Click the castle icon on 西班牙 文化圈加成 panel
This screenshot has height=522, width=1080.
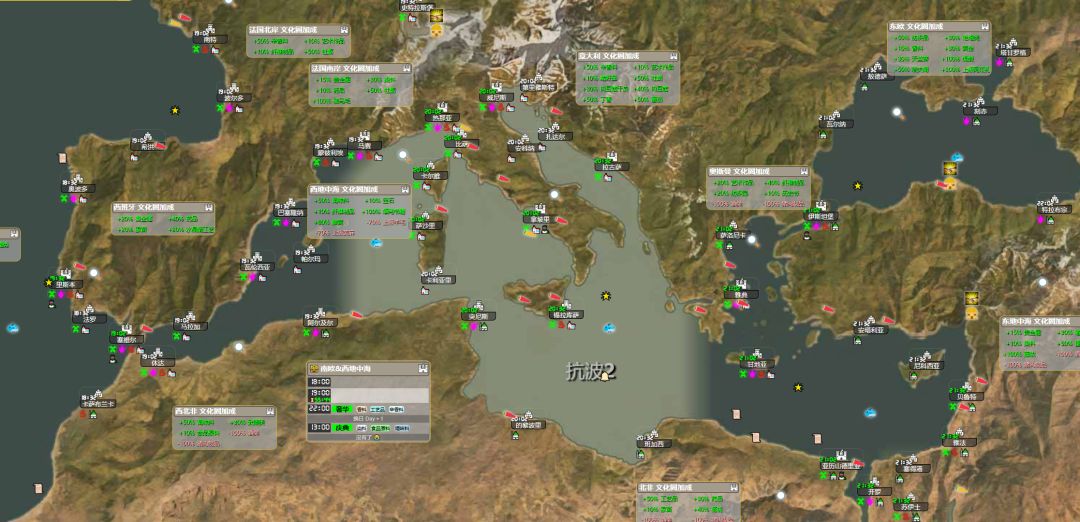207,207
